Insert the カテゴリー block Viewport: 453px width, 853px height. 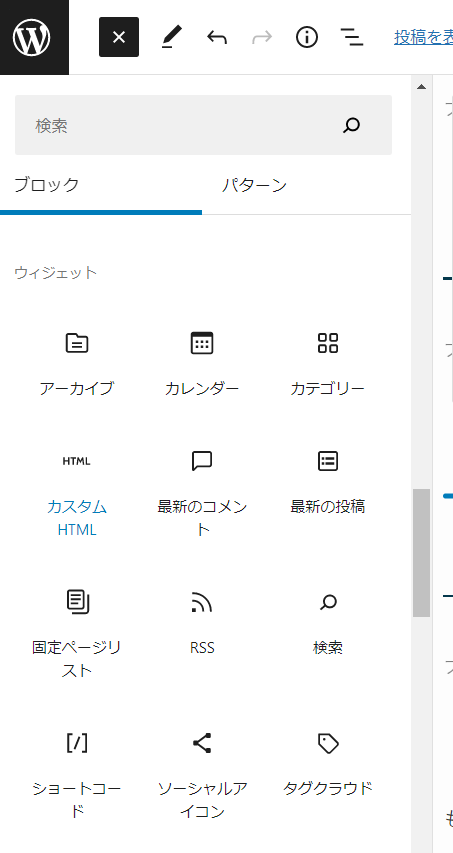tap(327, 363)
